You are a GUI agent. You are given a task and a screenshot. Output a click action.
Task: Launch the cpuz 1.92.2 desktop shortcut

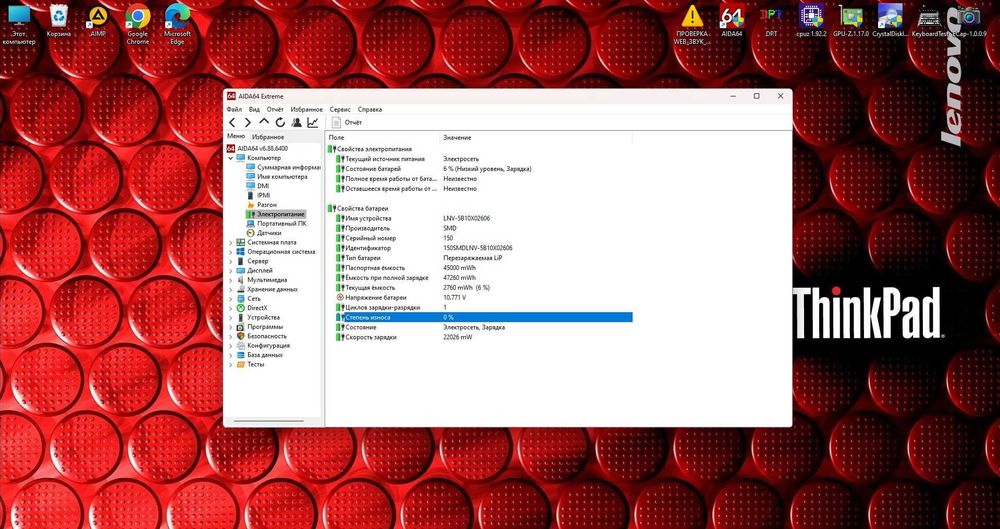[811, 22]
